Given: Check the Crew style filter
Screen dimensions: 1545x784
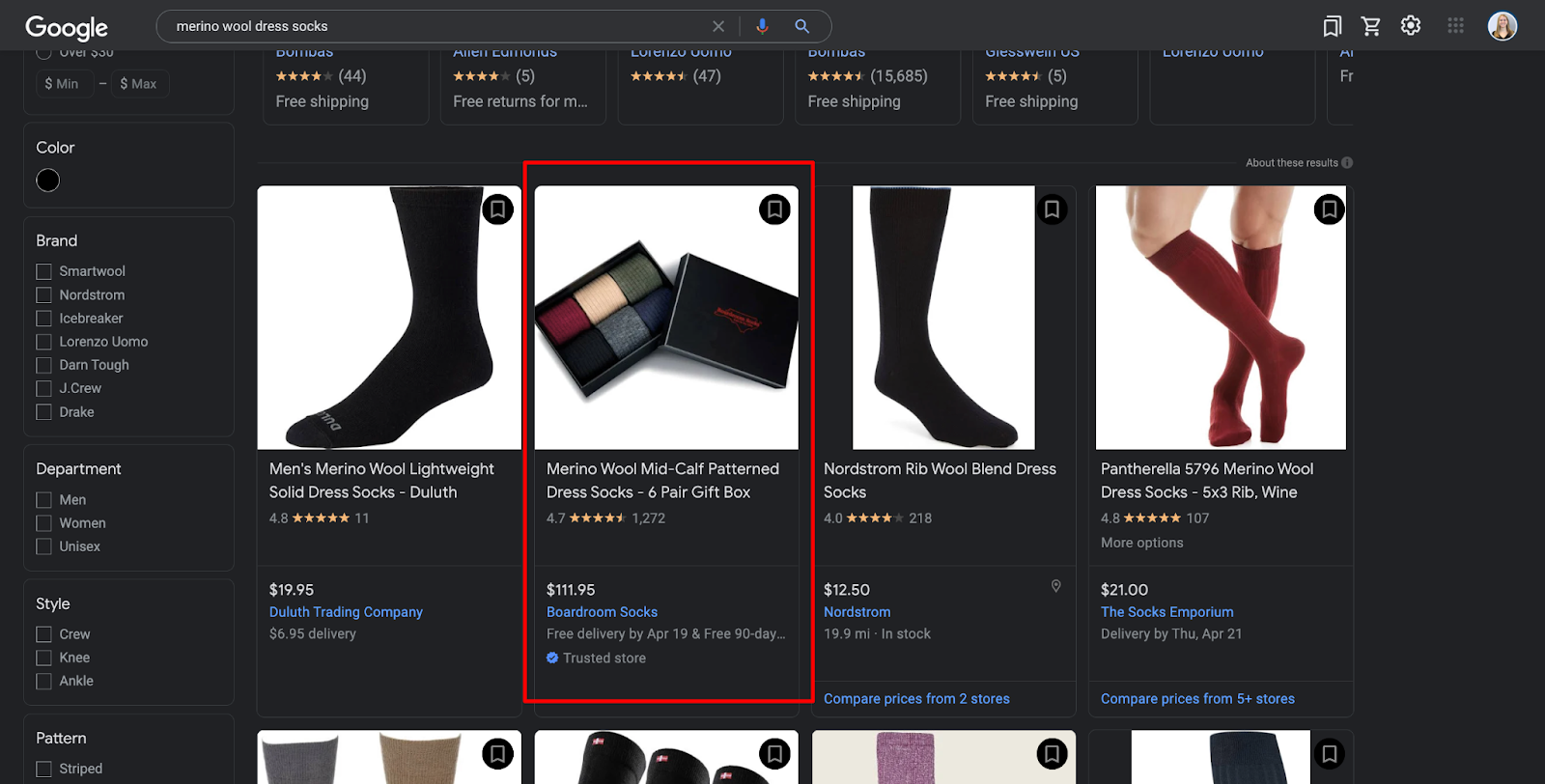Looking at the screenshot, I should [x=43, y=634].
